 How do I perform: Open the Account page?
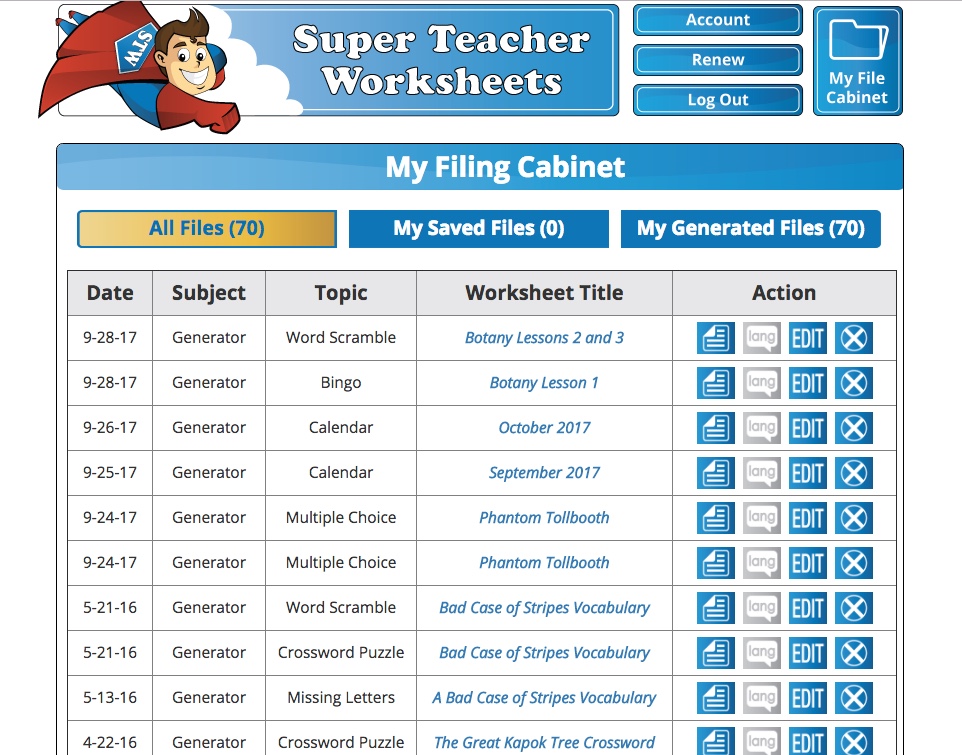[x=717, y=20]
